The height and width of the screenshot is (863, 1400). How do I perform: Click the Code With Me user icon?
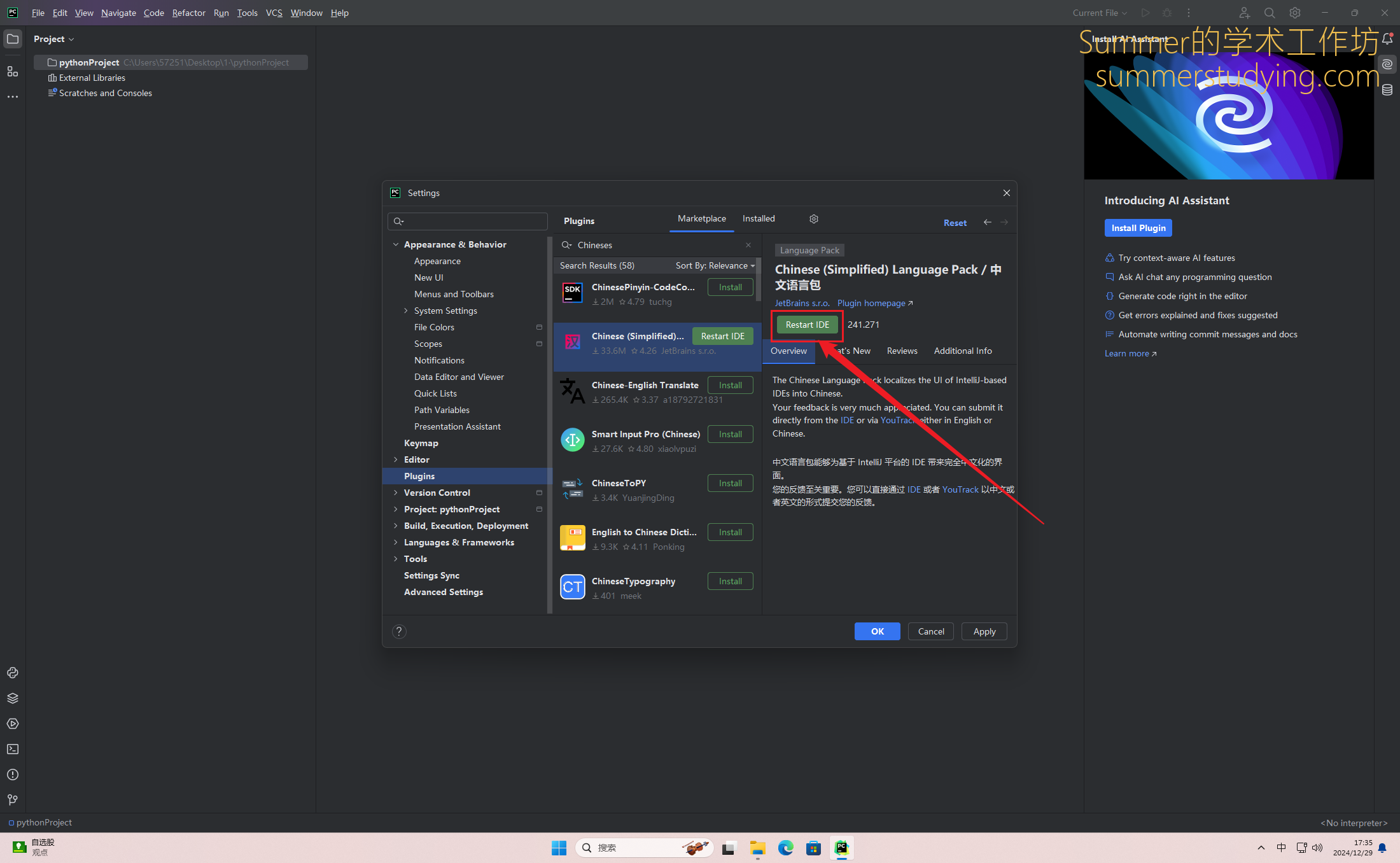pos(1244,13)
